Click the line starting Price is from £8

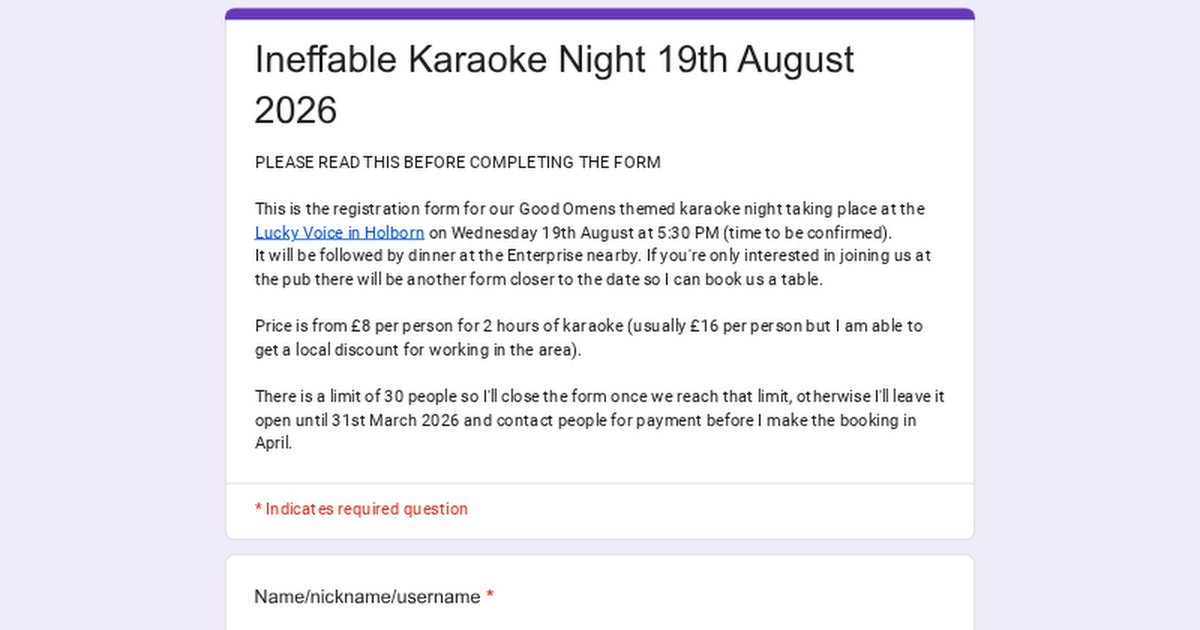[x=588, y=326]
